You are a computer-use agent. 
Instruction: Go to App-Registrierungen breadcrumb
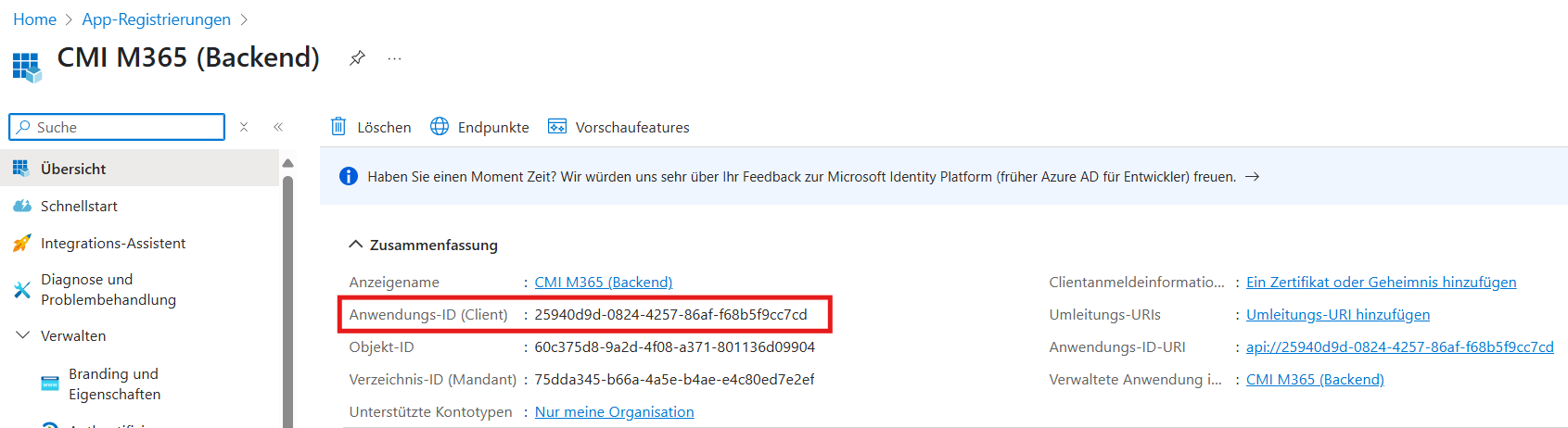pyautogui.click(x=157, y=19)
